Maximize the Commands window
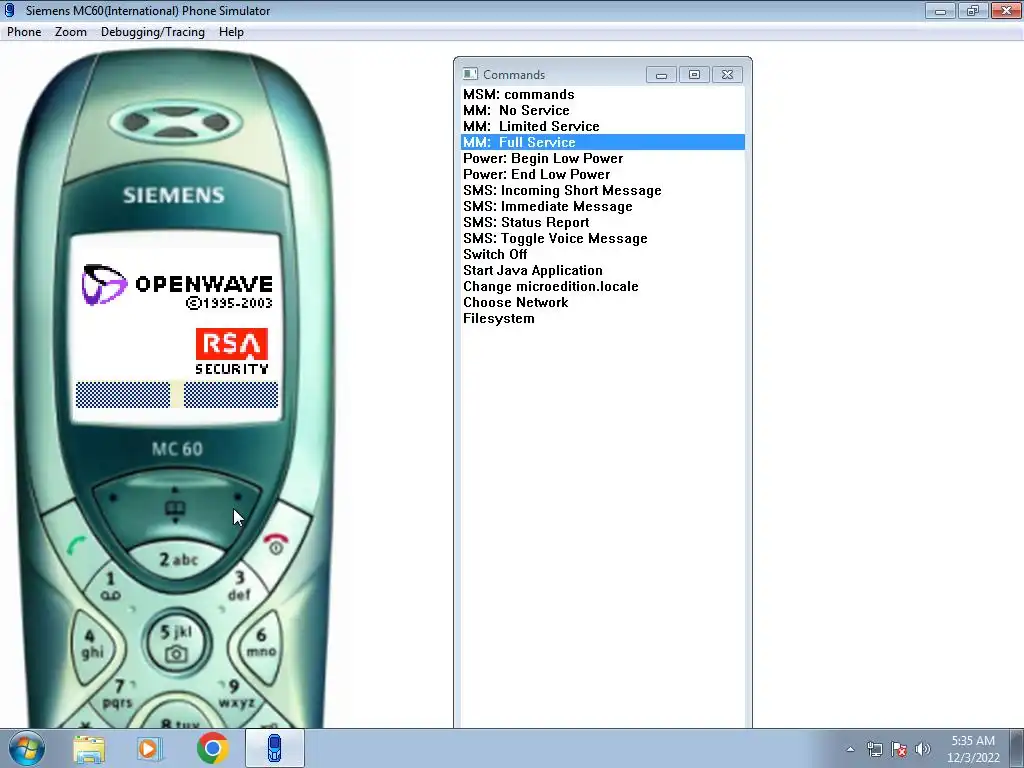Image resolution: width=1024 pixels, height=768 pixels. 694,74
